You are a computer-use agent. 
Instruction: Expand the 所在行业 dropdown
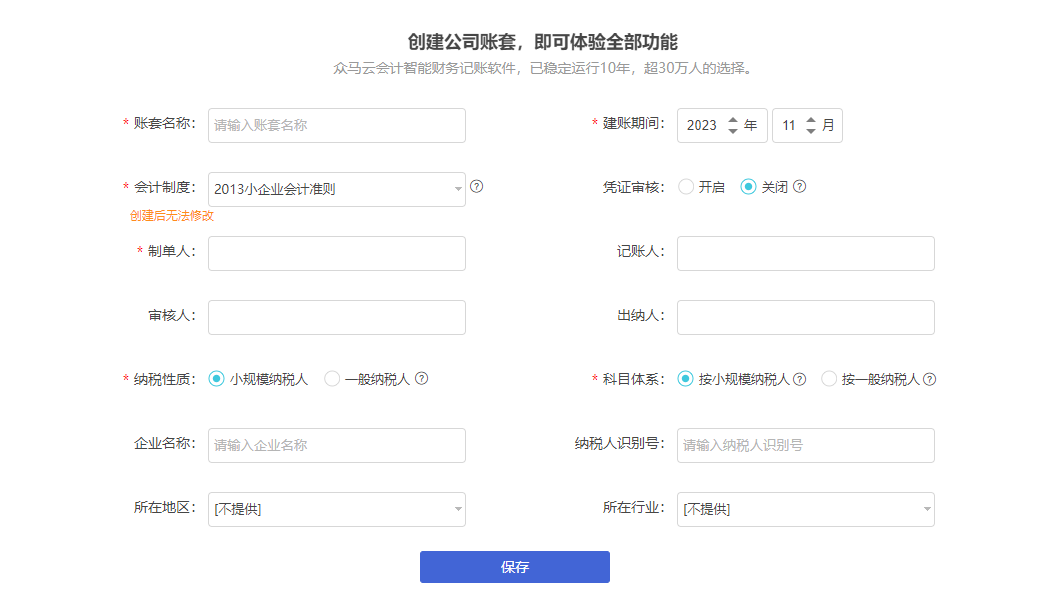point(806,509)
